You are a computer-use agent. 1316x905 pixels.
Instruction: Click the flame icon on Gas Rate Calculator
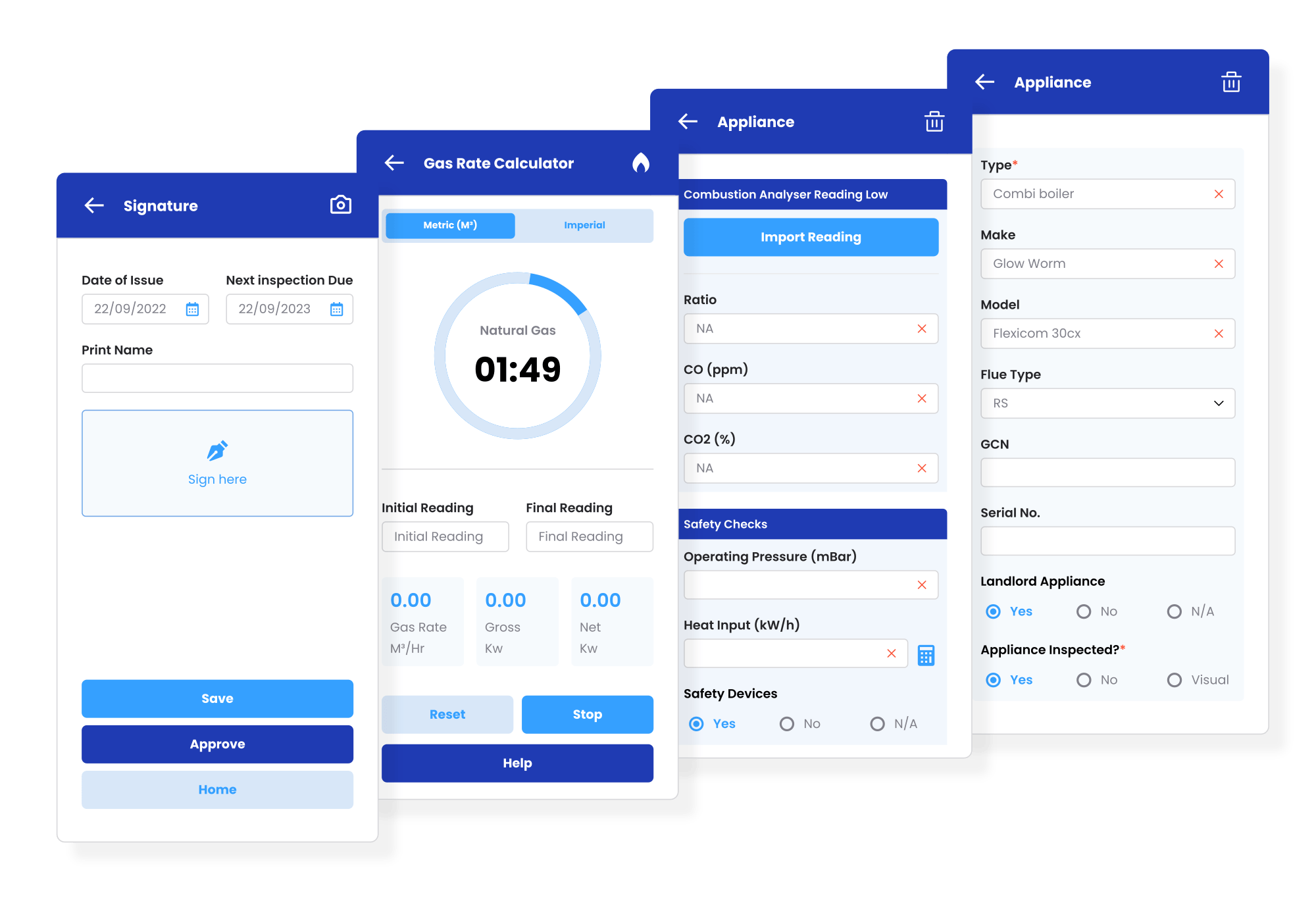[640, 163]
